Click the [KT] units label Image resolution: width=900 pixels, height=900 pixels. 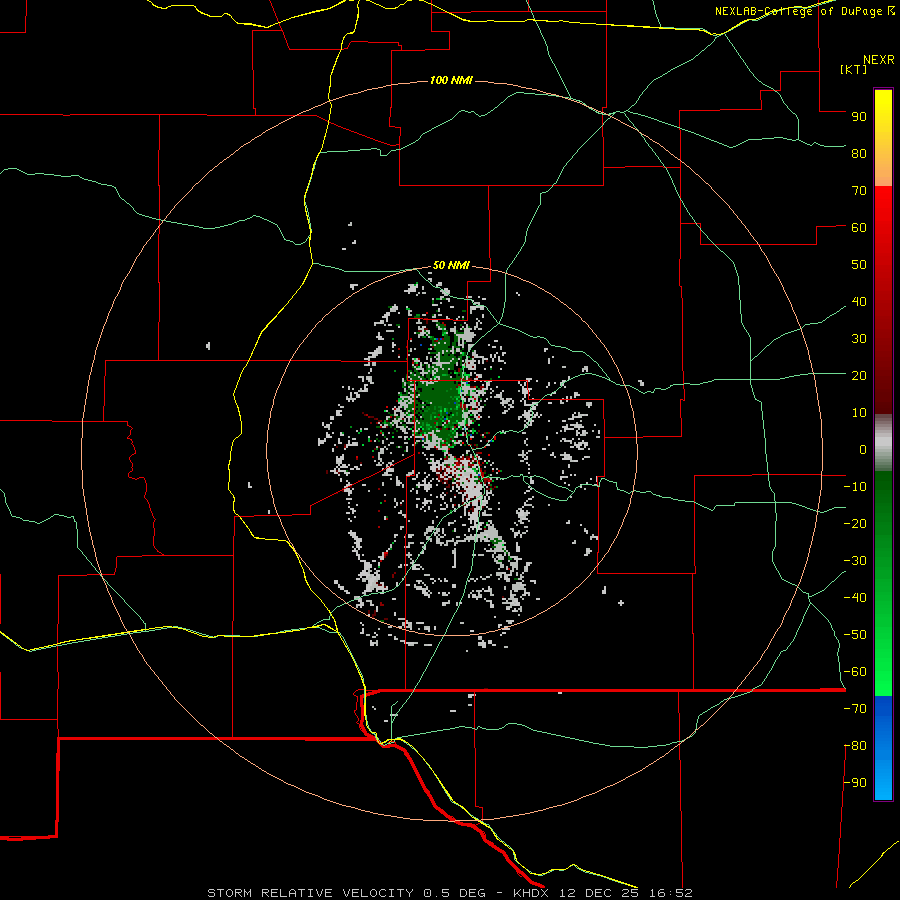coord(854,69)
